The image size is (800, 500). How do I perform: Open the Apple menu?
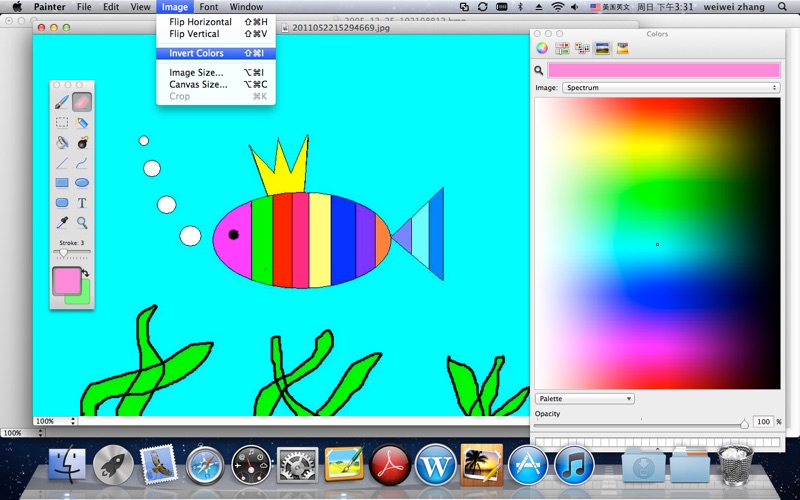coord(17,7)
